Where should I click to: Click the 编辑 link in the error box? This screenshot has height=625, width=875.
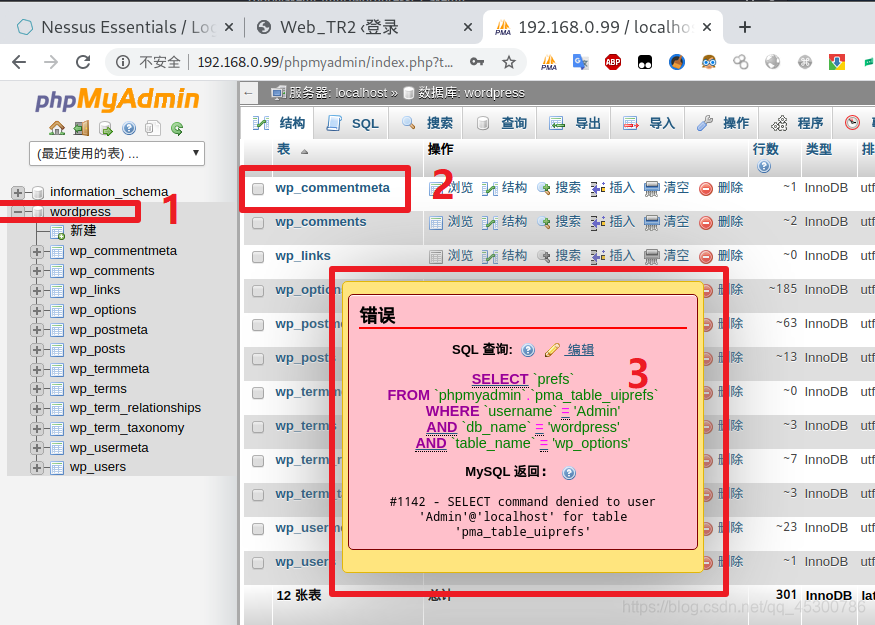point(580,350)
